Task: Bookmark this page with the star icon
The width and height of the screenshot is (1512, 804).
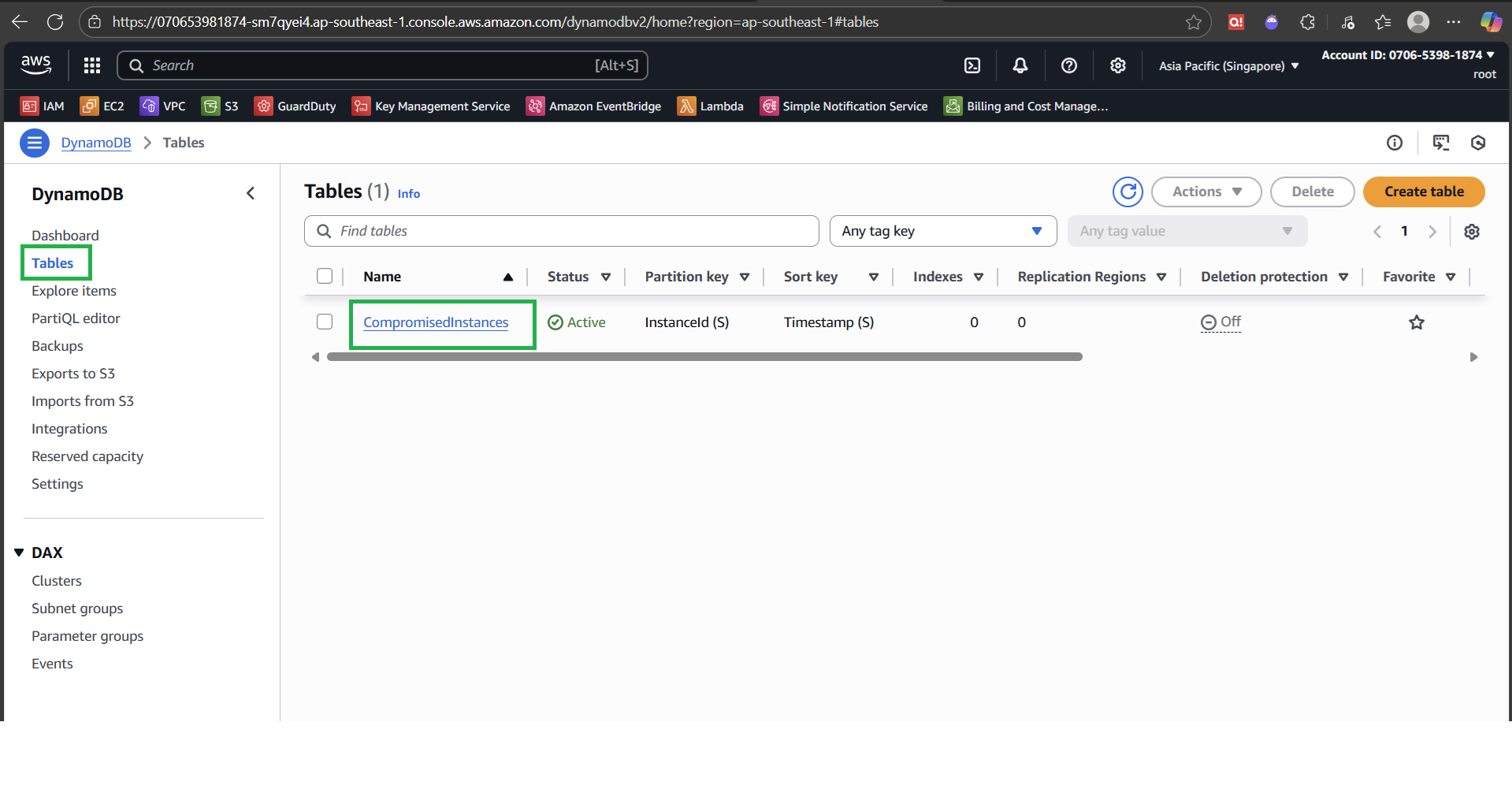Action: pyautogui.click(x=1194, y=22)
